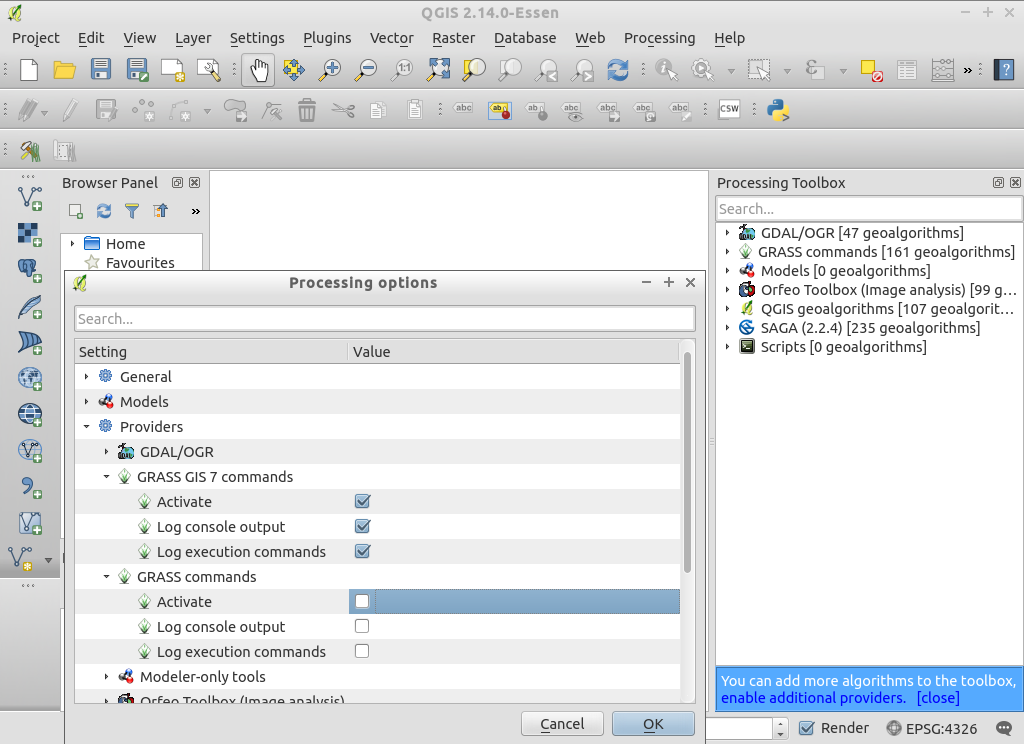
Task: Click the Add SpatiaLite Layer feather icon
Action: pos(30,306)
